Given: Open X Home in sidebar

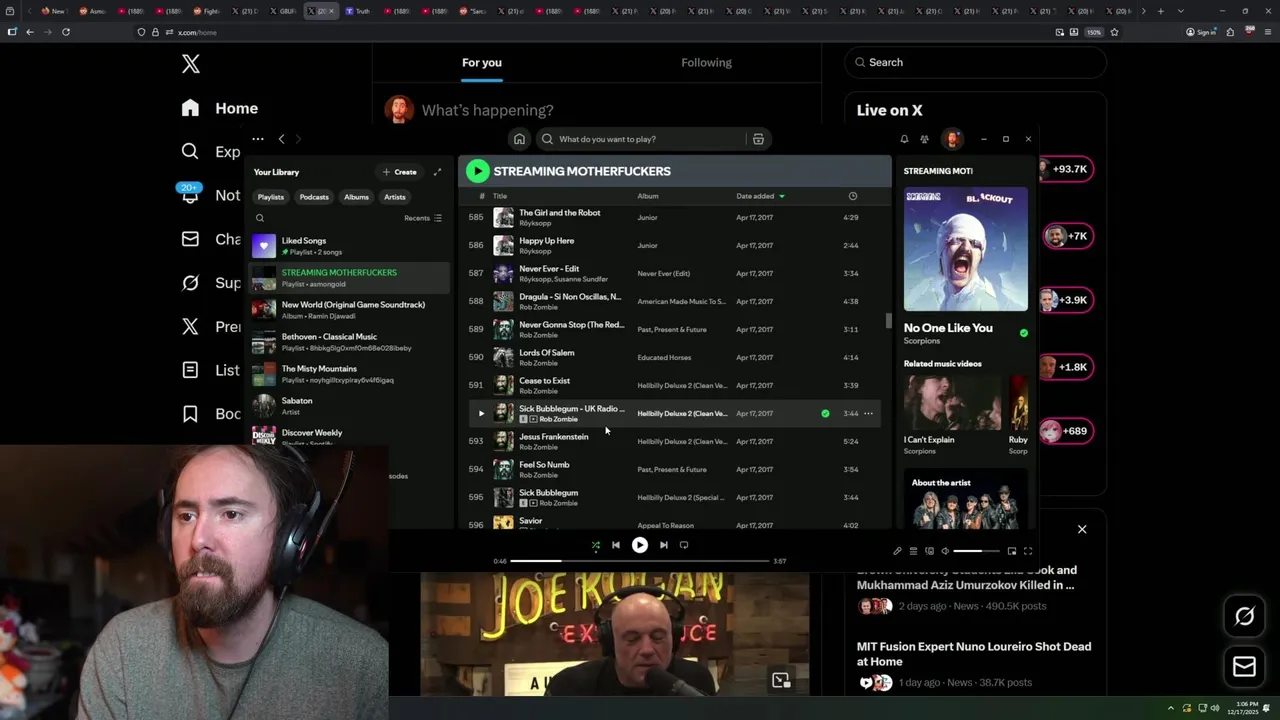Looking at the screenshot, I should tap(220, 108).
